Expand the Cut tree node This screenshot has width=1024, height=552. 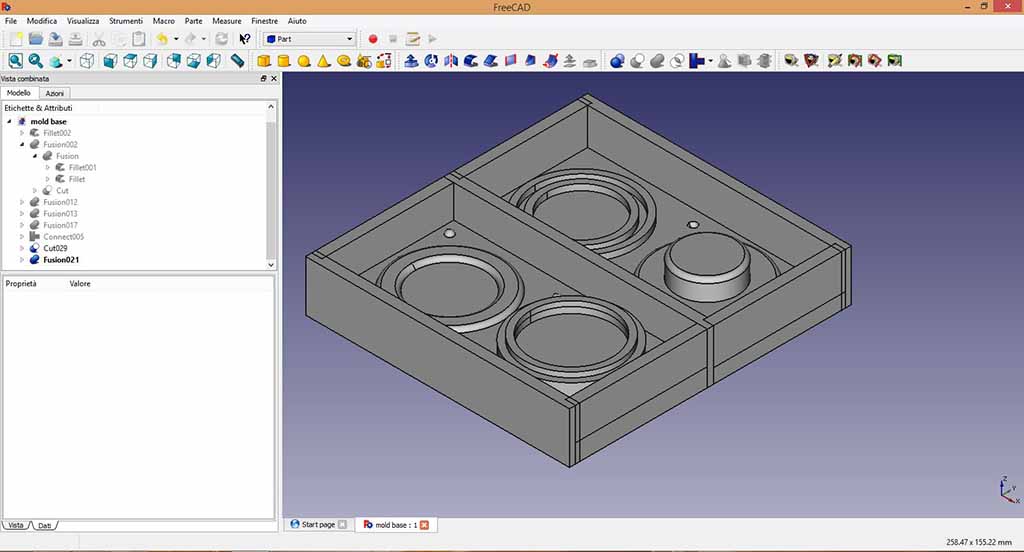click(35, 191)
